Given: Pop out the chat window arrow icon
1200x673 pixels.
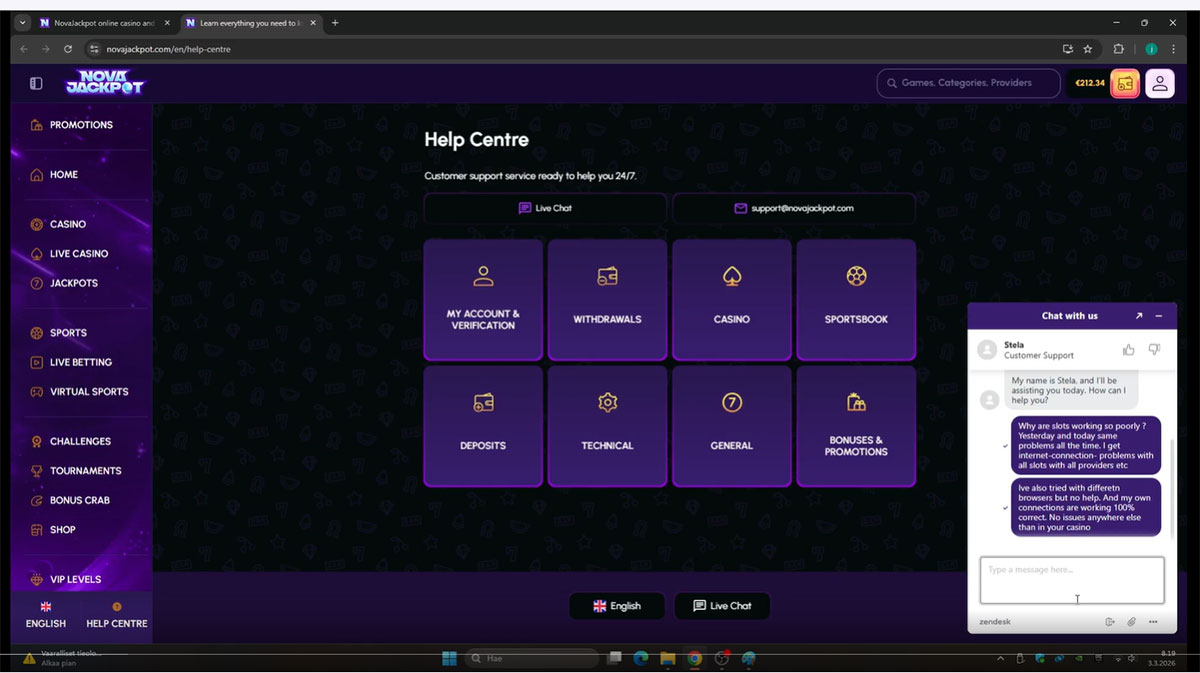Looking at the screenshot, I should coord(1138,316).
